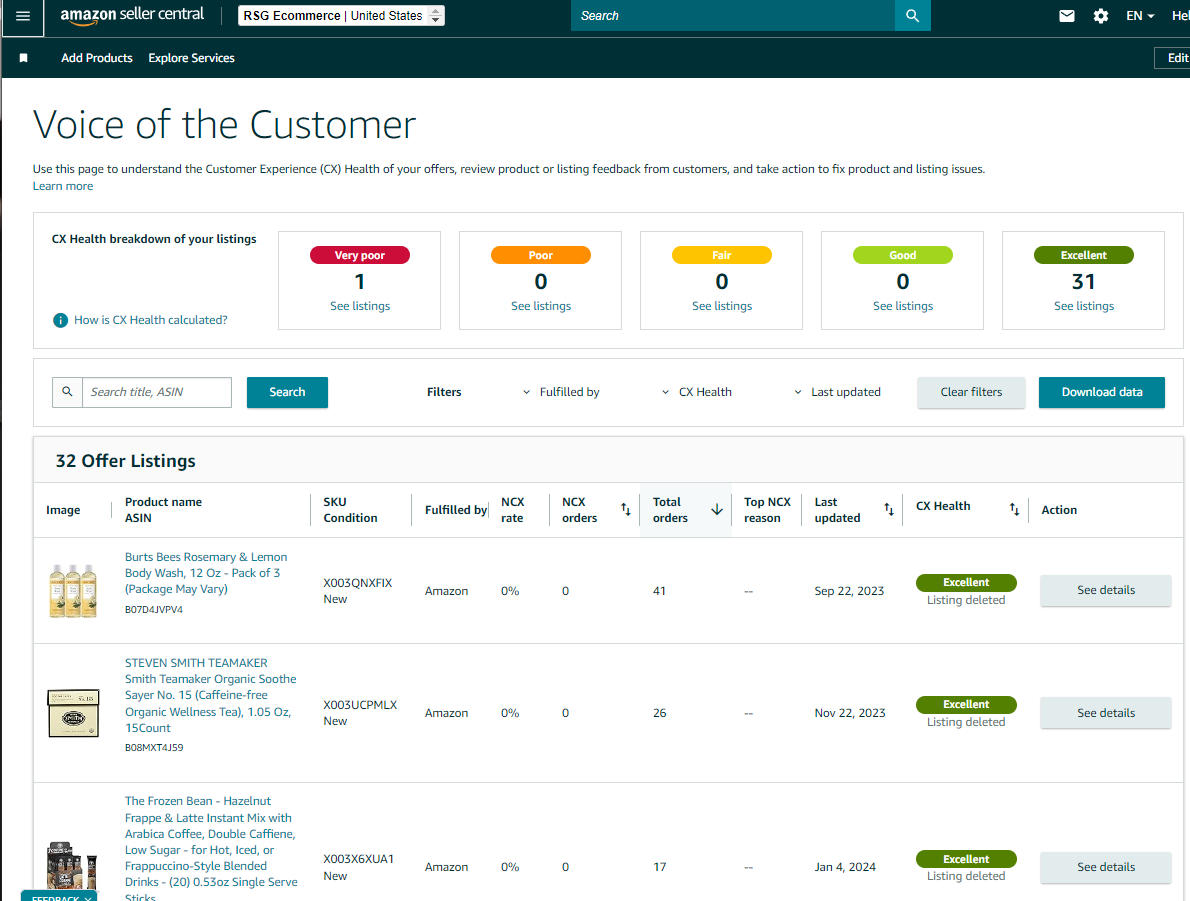See listings under Very poor

click(x=360, y=306)
